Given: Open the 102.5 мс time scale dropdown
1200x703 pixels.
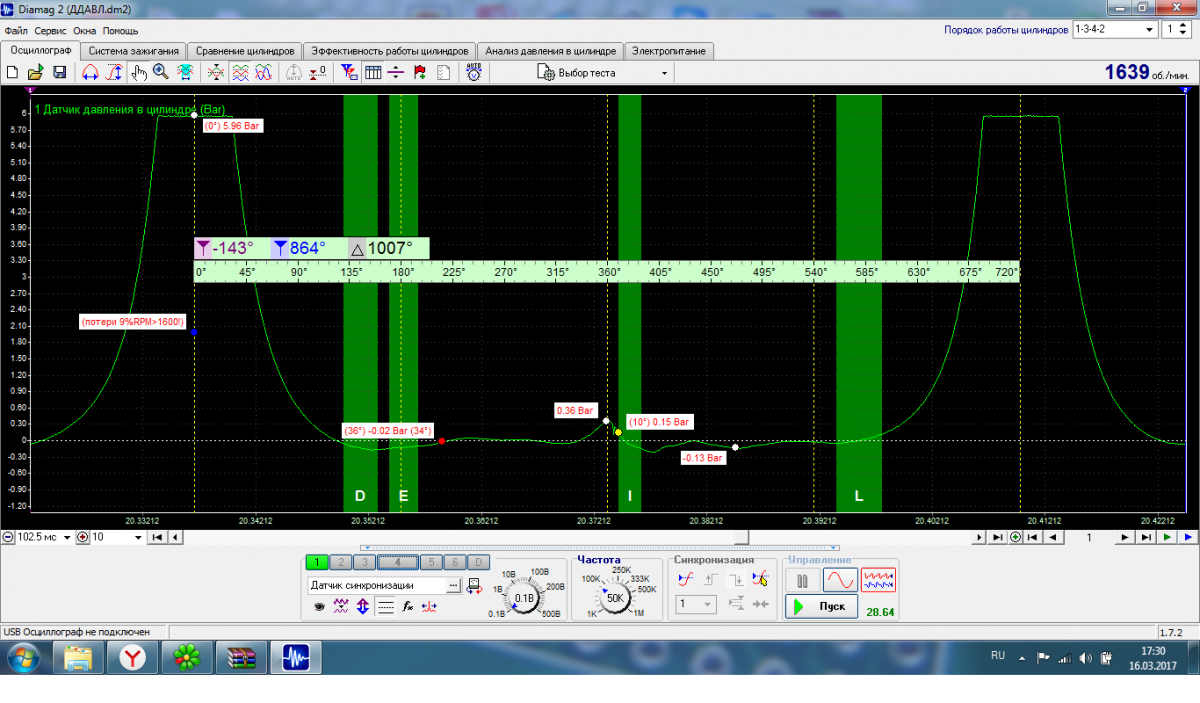Looking at the screenshot, I should pos(68,537).
